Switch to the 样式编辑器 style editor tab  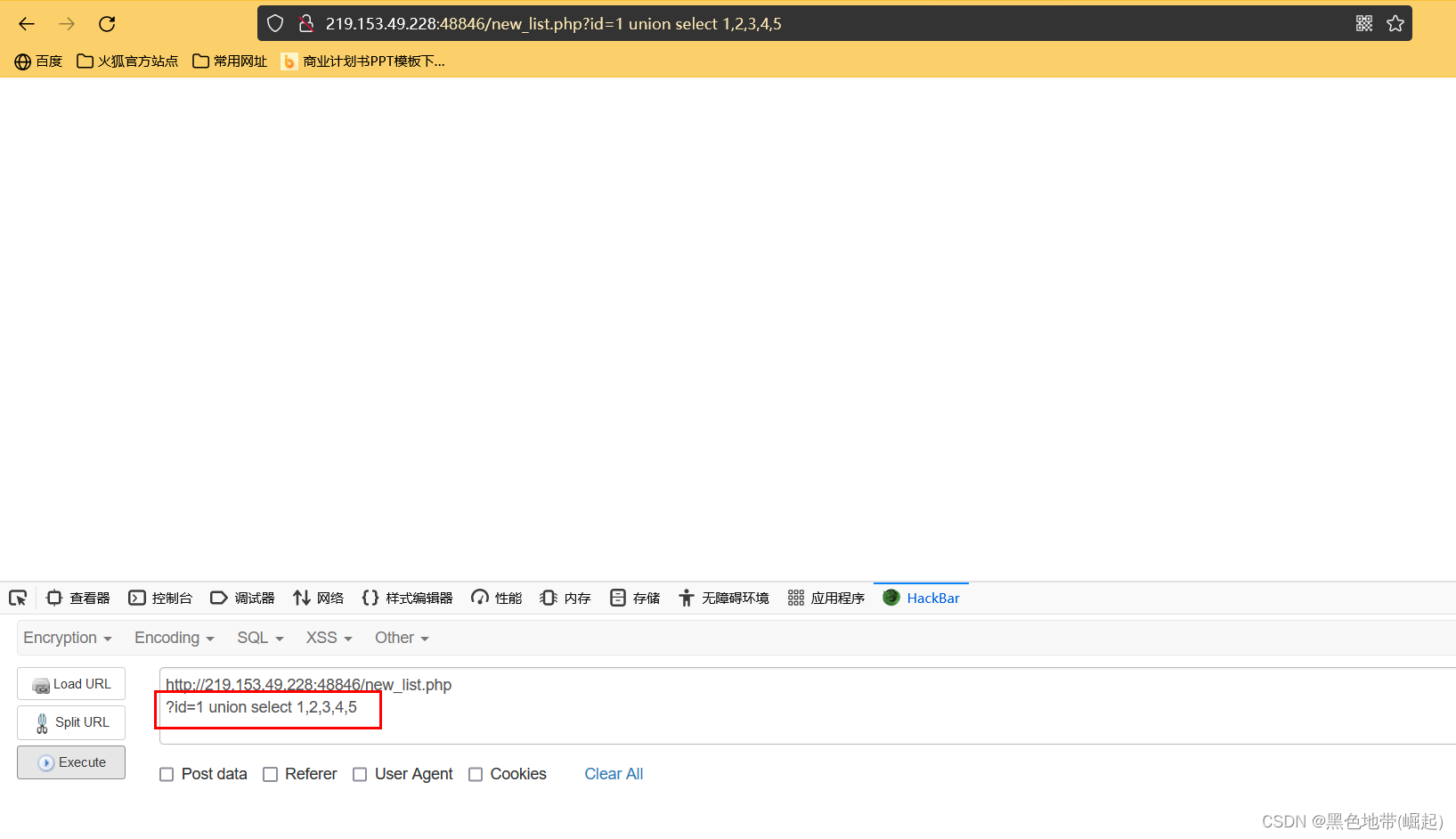pos(407,598)
